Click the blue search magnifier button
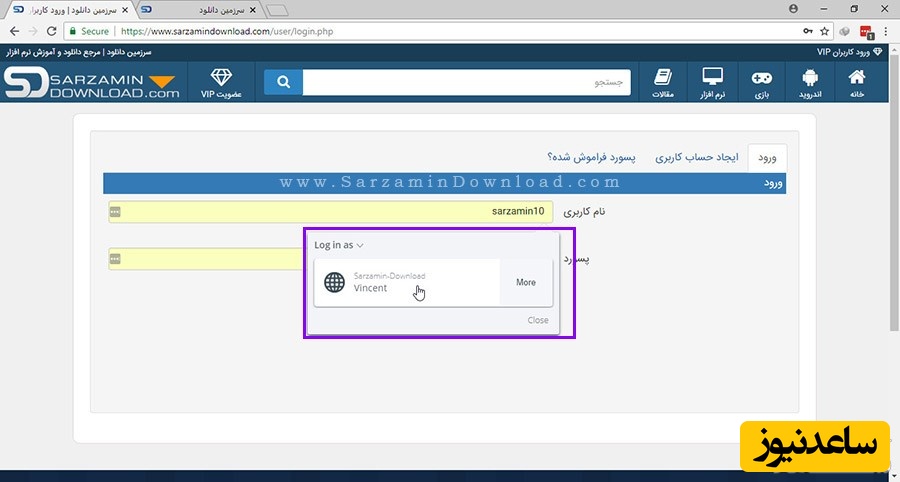 point(283,82)
